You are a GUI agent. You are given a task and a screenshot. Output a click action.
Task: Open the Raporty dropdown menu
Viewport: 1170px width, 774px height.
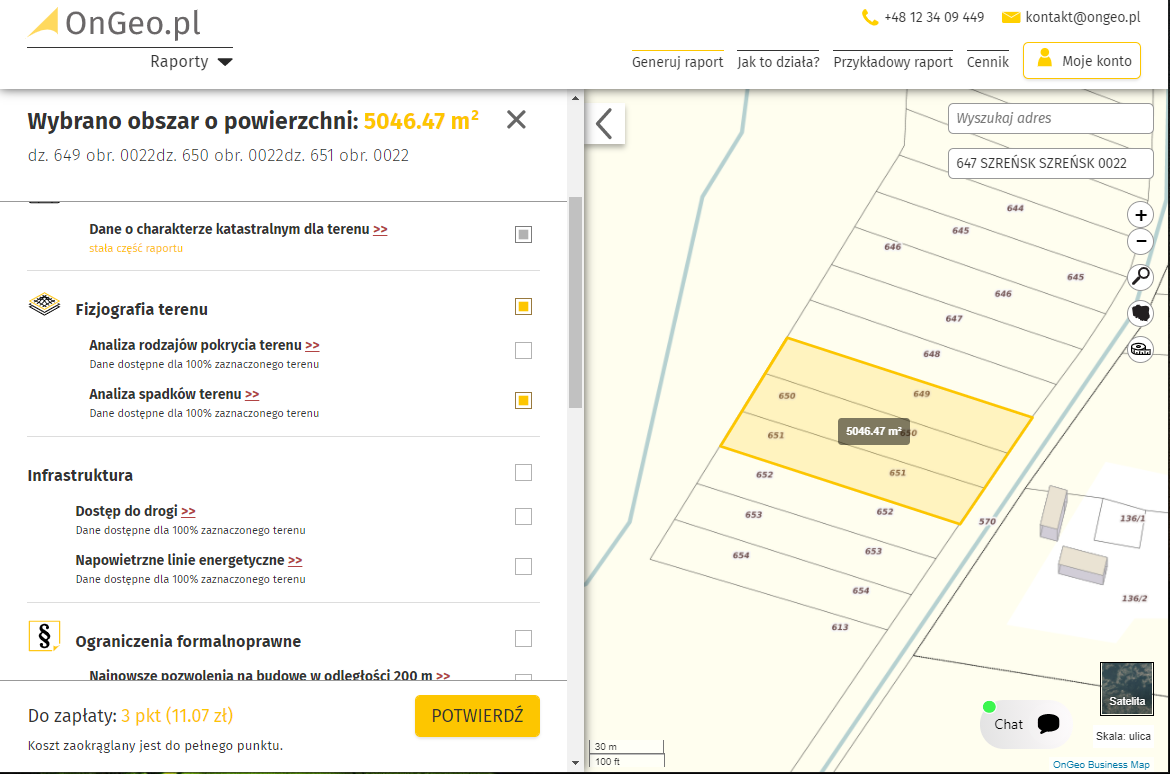tap(191, 62)
